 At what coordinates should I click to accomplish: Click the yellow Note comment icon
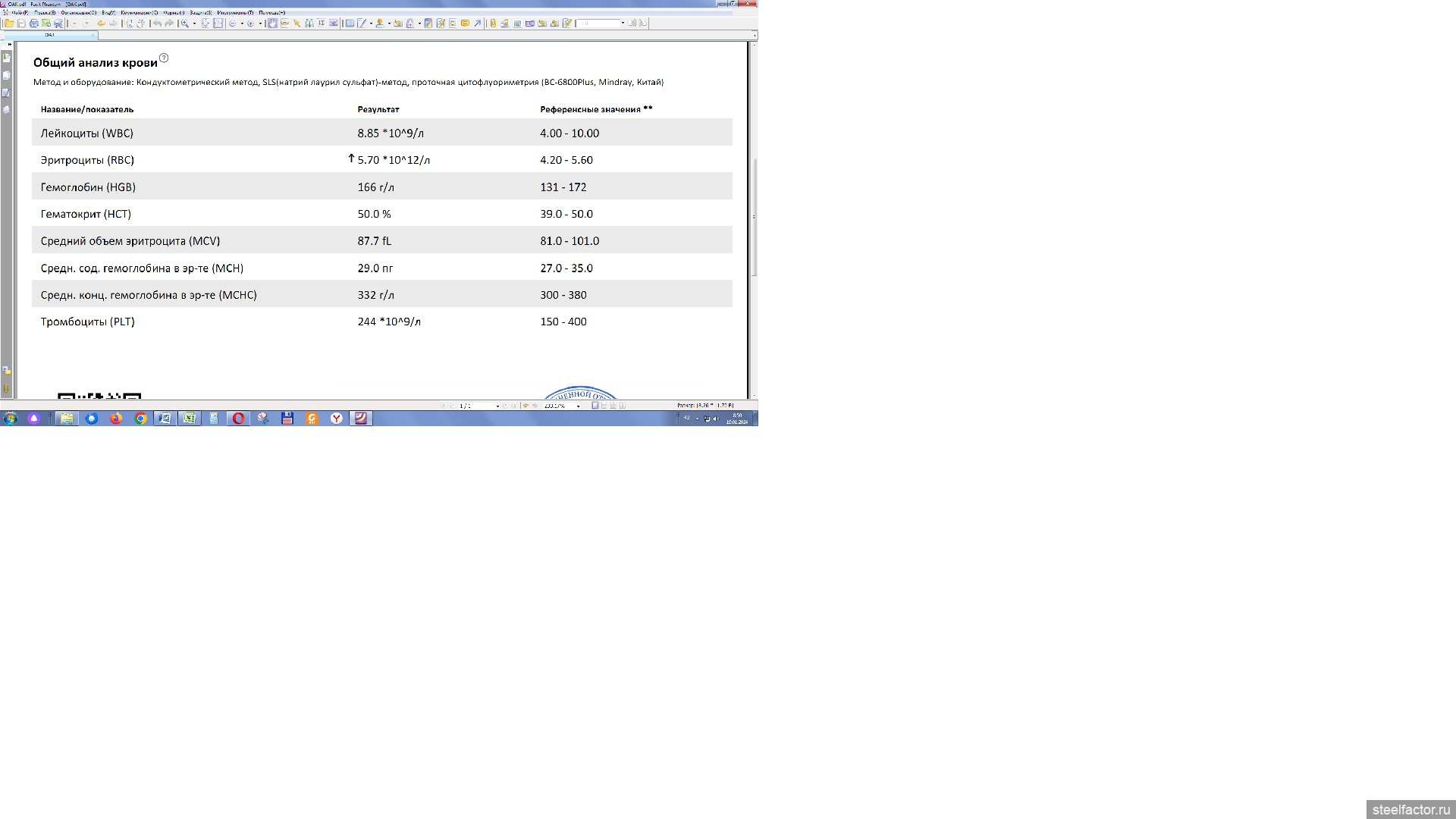click(465, 24)
